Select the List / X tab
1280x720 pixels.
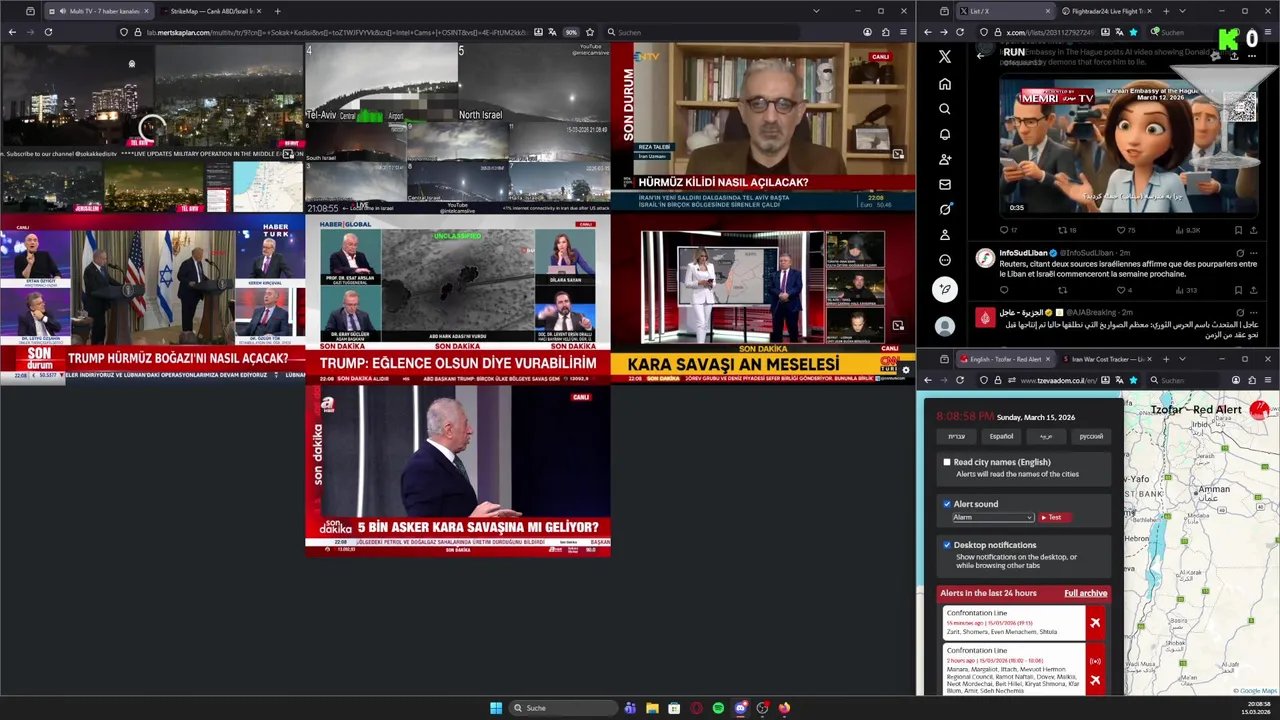click(1005, 11)
